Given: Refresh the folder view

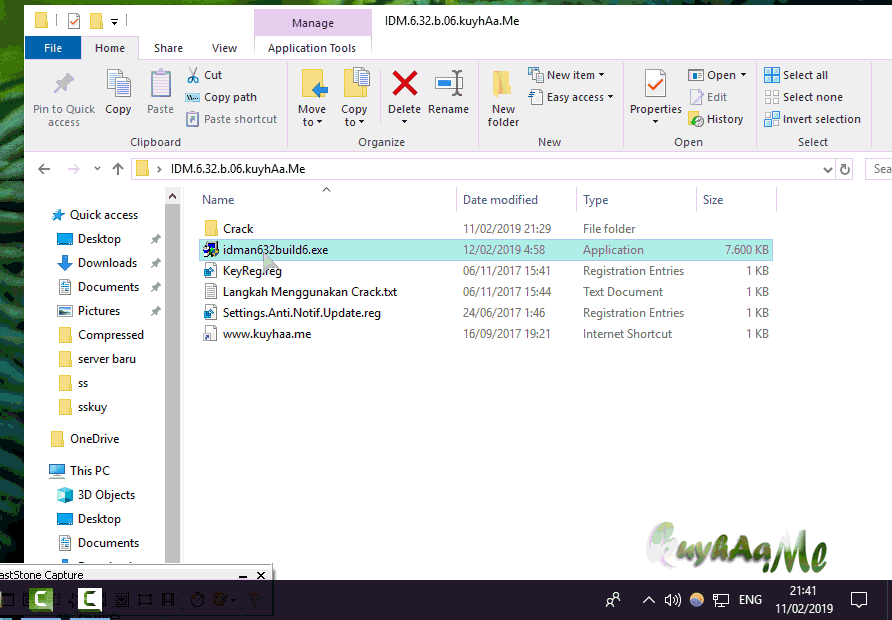Looking at the screenshot, I should pyautogui.click(x=845, y=170).
